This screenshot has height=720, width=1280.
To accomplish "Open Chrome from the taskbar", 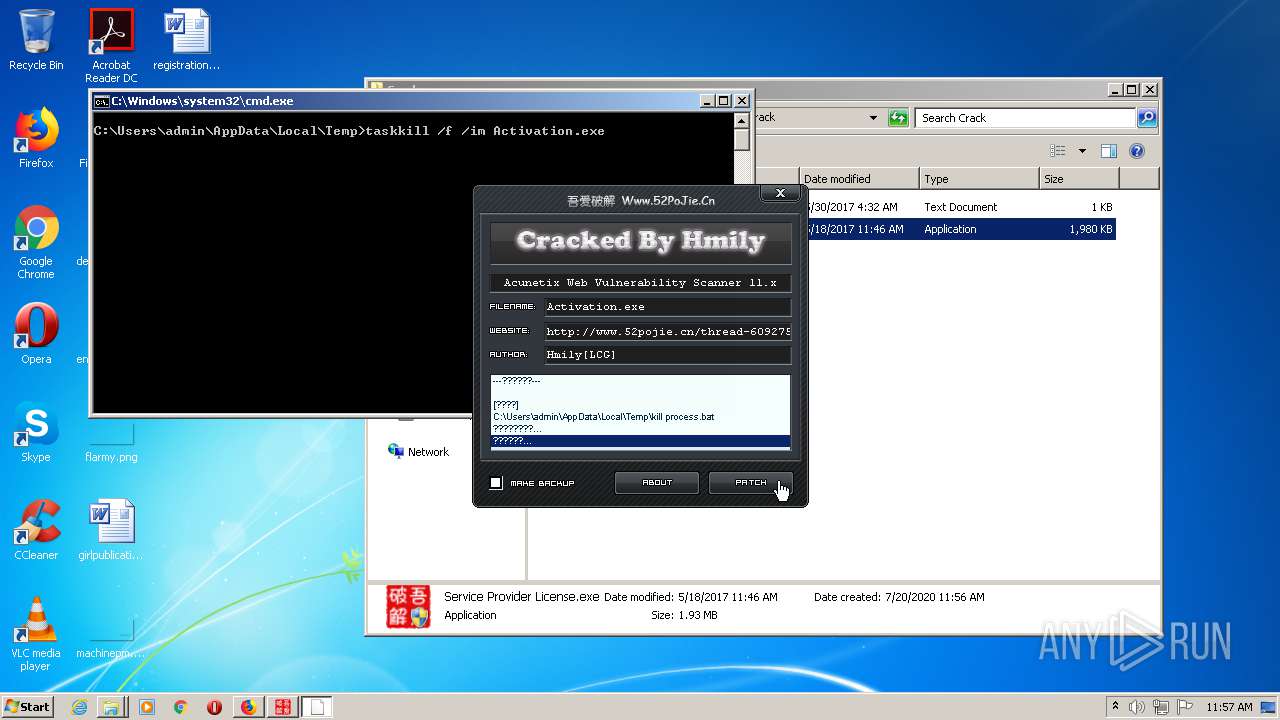I will (x=180, y=707).
